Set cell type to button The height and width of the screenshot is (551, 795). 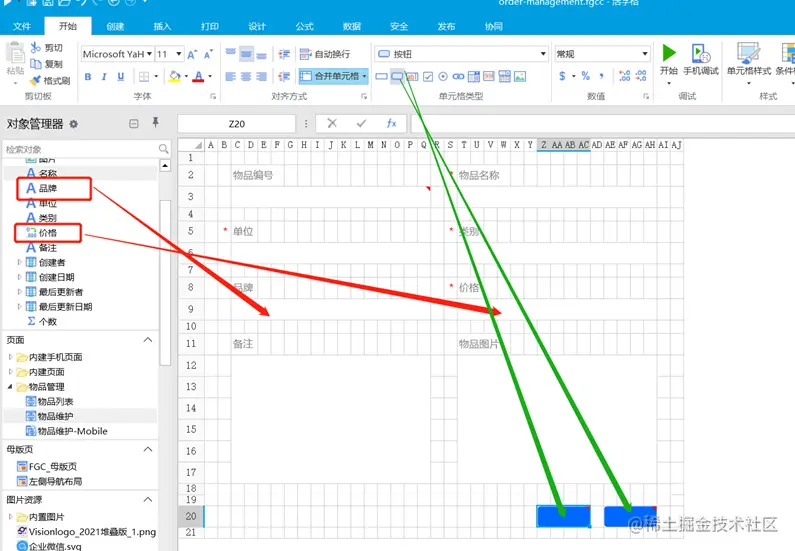pos(398,77)
